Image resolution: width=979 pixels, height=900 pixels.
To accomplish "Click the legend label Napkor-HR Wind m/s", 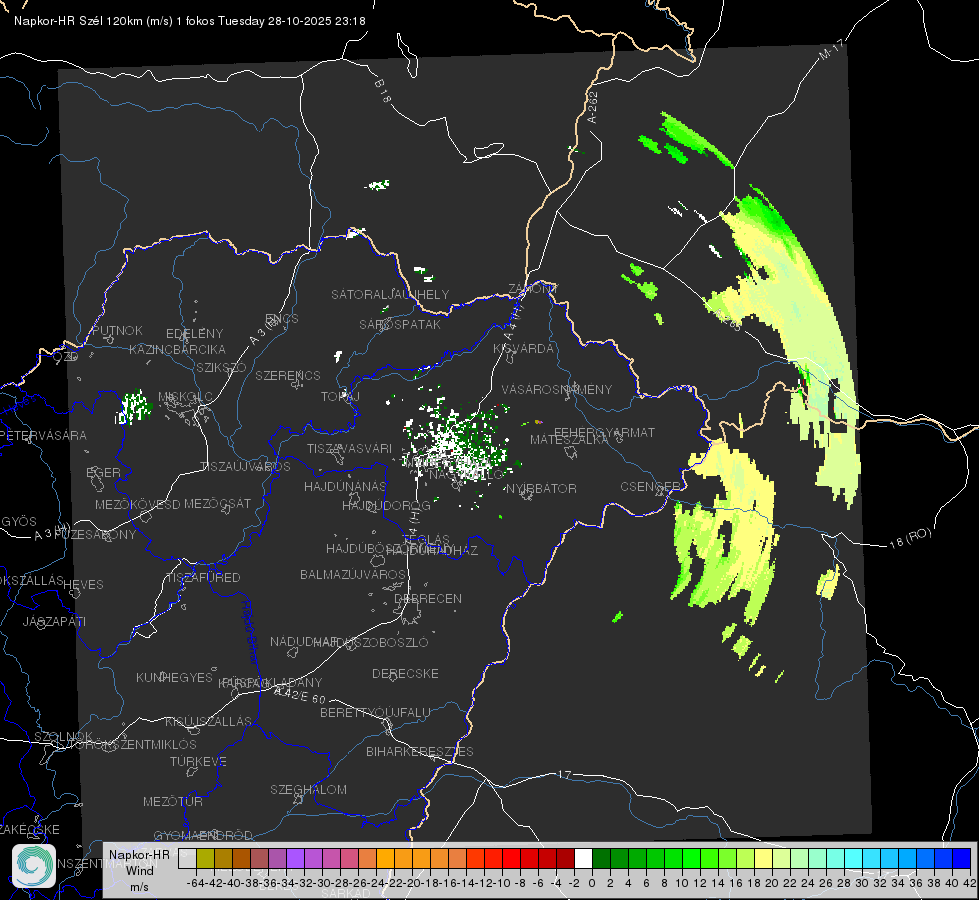I will 139,870.
